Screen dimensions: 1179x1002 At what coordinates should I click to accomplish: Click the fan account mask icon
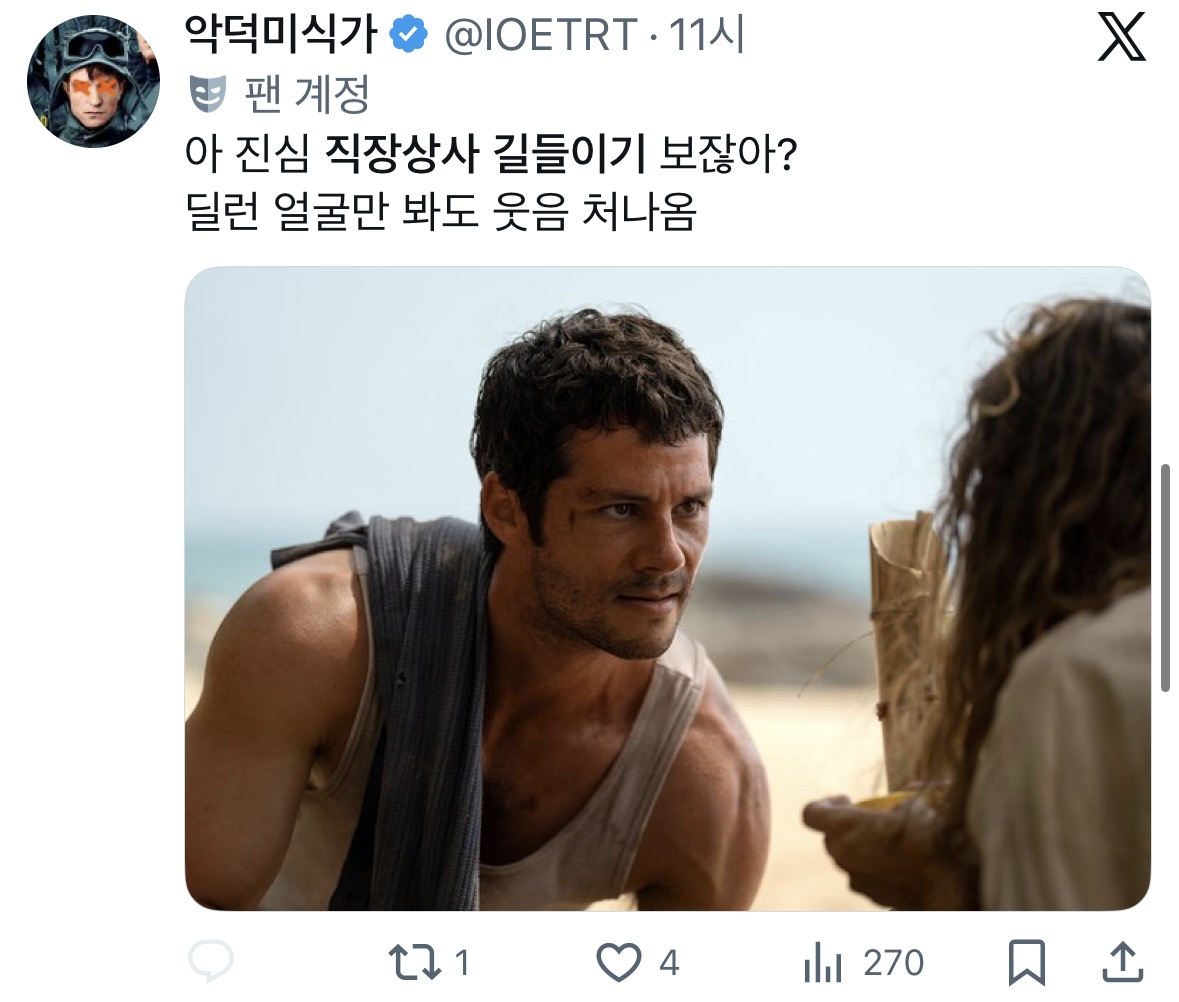(207, 94)
